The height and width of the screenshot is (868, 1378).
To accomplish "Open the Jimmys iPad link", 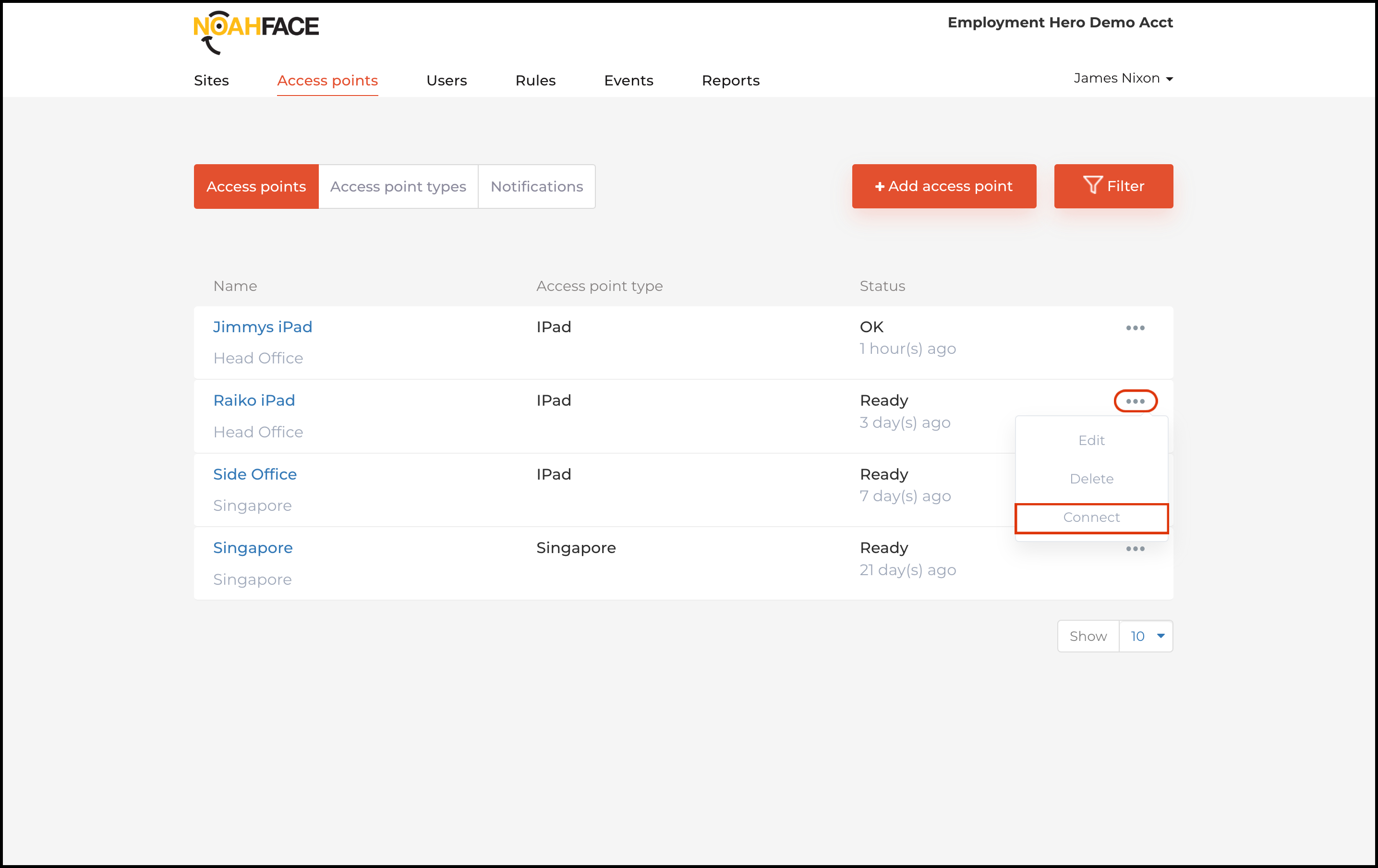I will pos(263,327).
